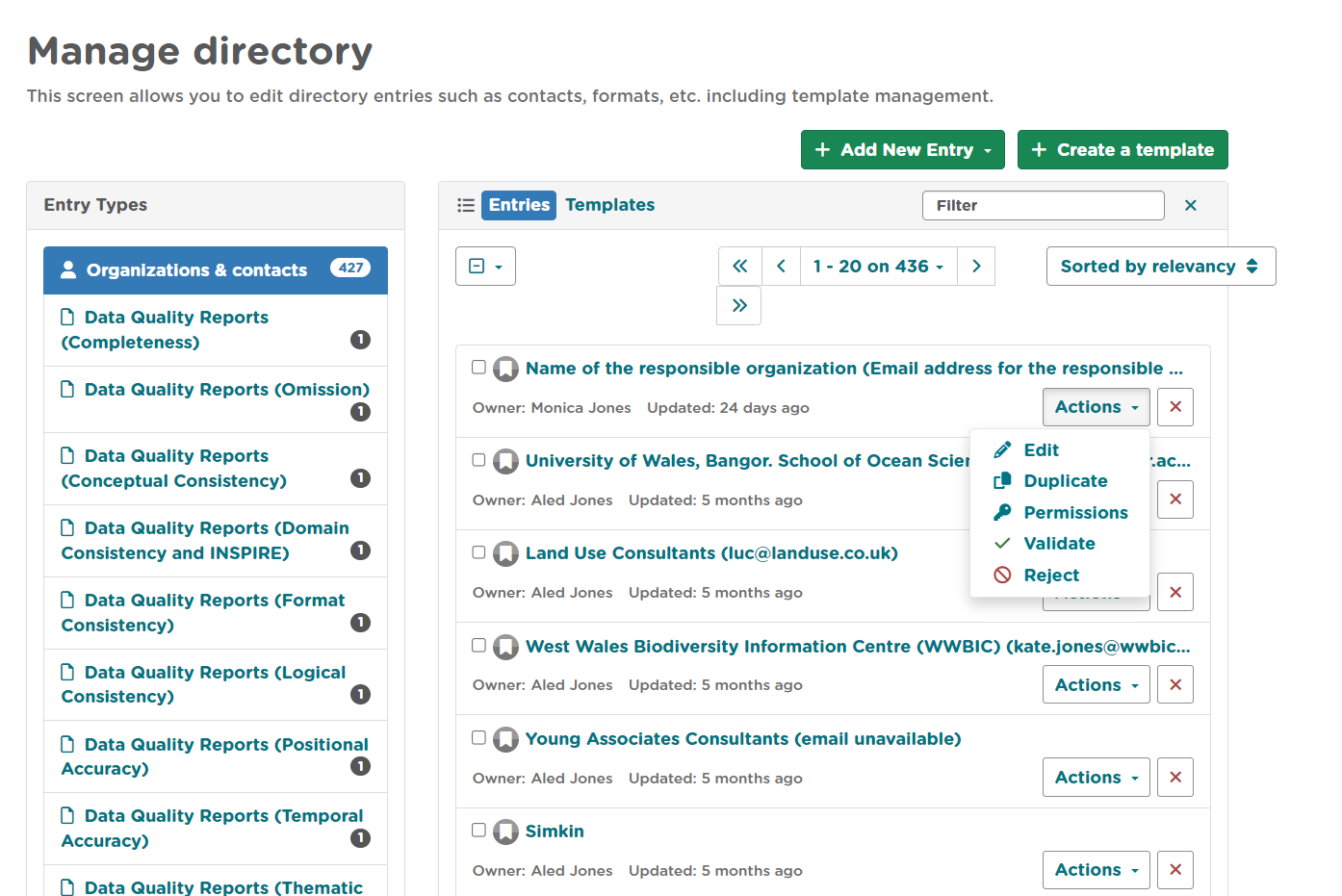Click bookmark icon beside Name of the responsible organization

click(505, 369)
